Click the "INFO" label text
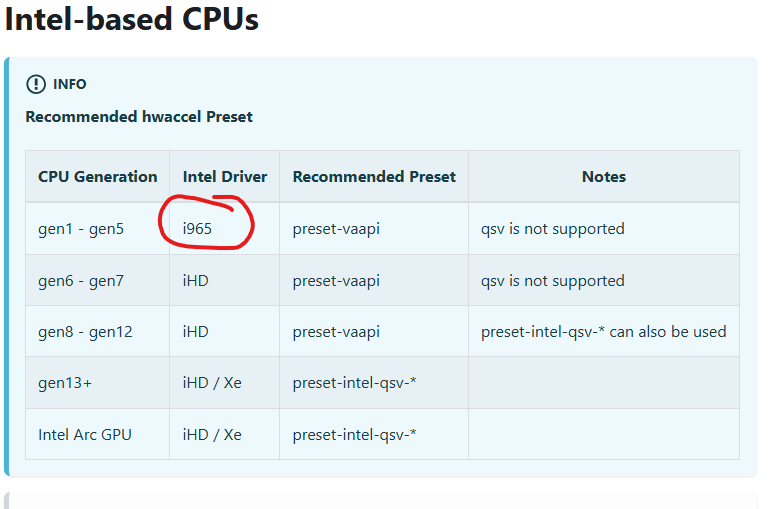Screen dimensions: 769x509 70,84
